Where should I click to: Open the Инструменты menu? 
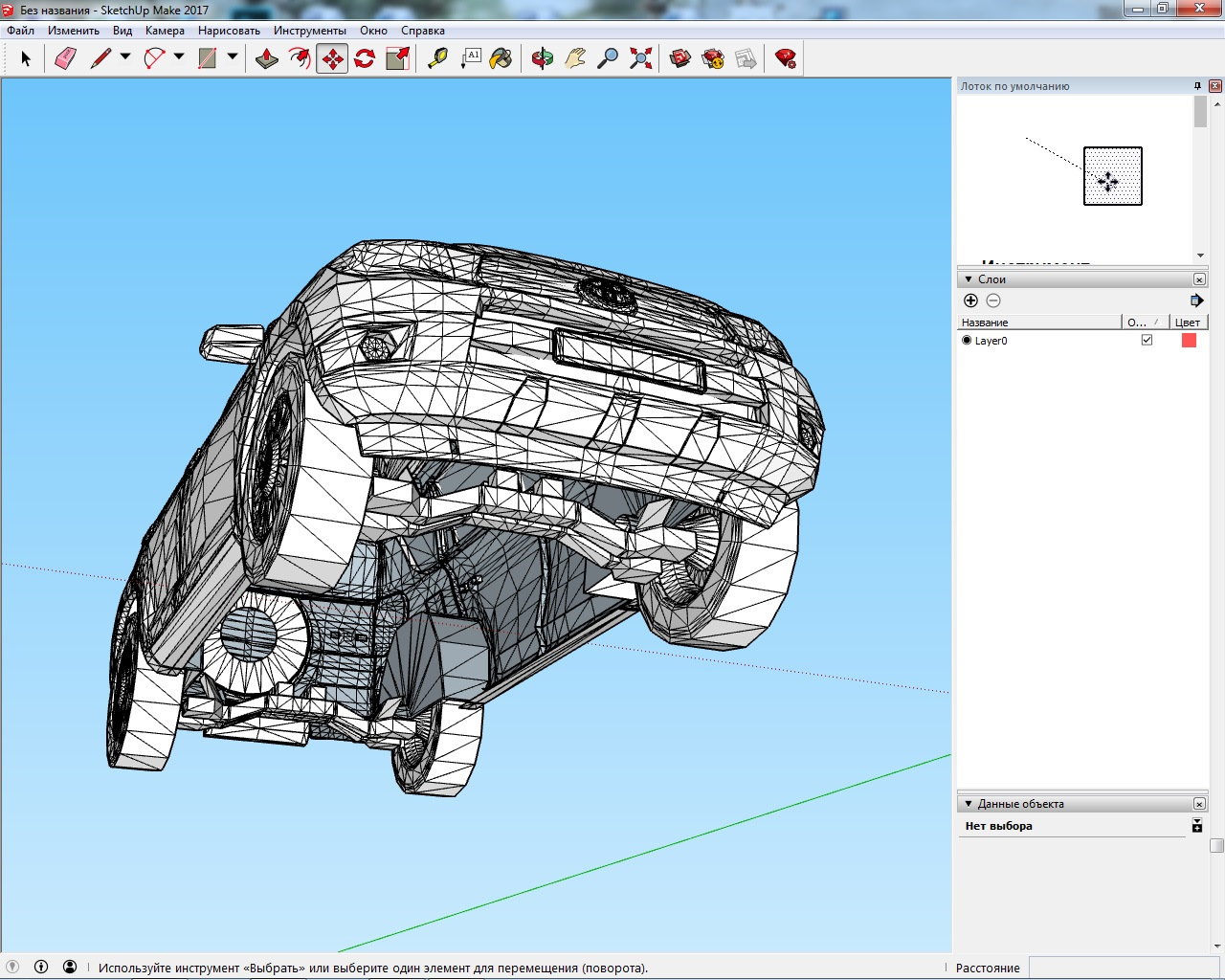point(310,31)
